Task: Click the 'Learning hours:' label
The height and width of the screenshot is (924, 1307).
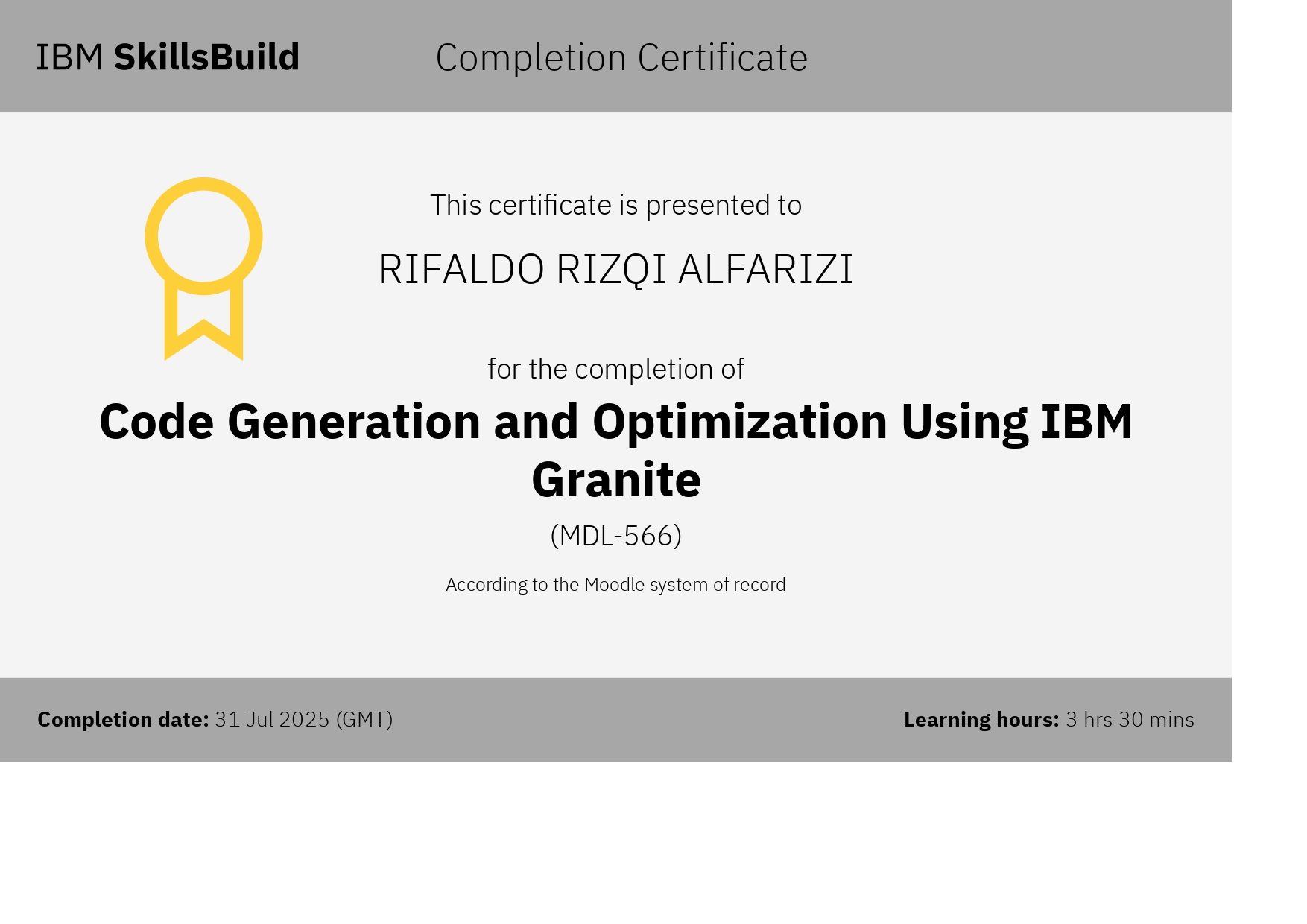Action: [x=981, y=719]
